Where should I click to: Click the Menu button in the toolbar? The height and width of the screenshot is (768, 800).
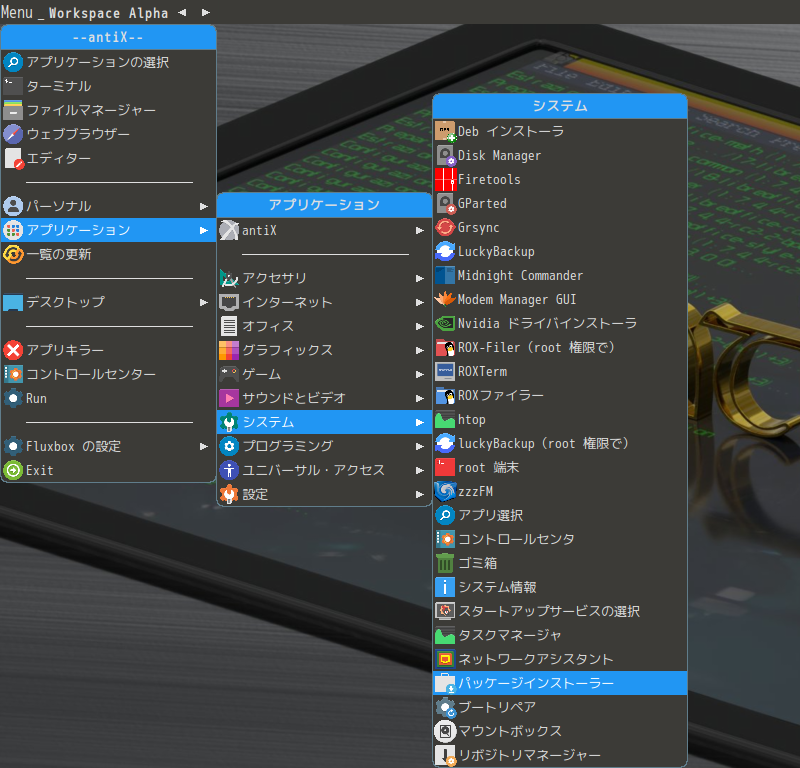[17, 12]
